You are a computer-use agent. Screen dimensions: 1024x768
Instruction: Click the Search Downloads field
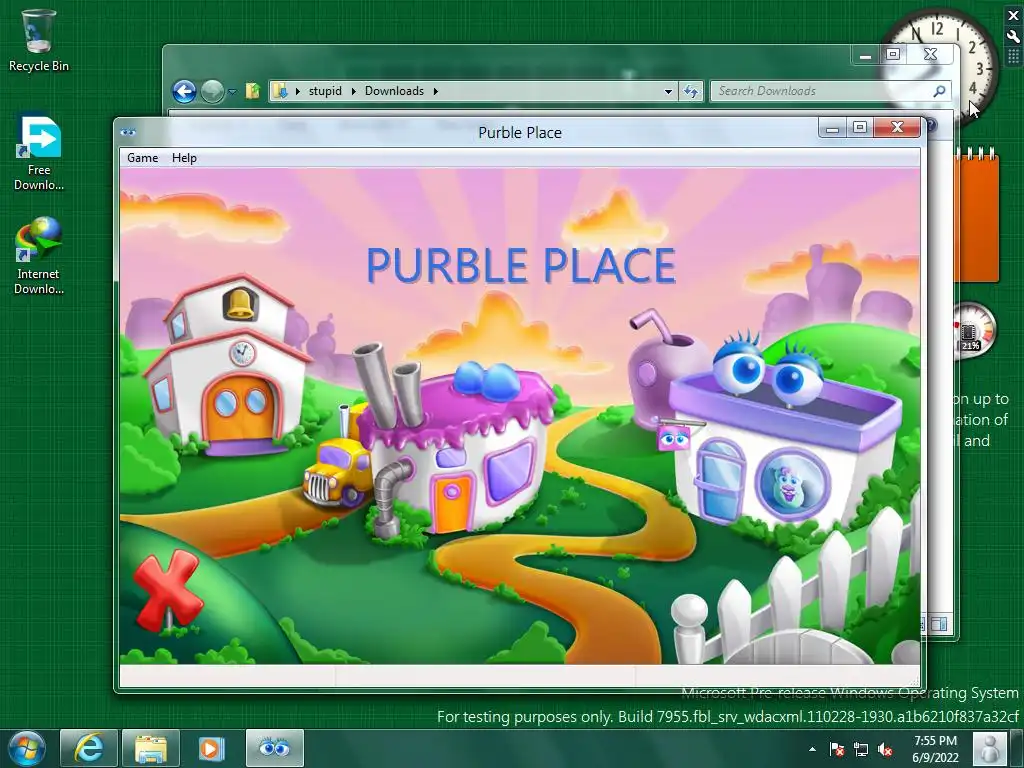[829, 91]
